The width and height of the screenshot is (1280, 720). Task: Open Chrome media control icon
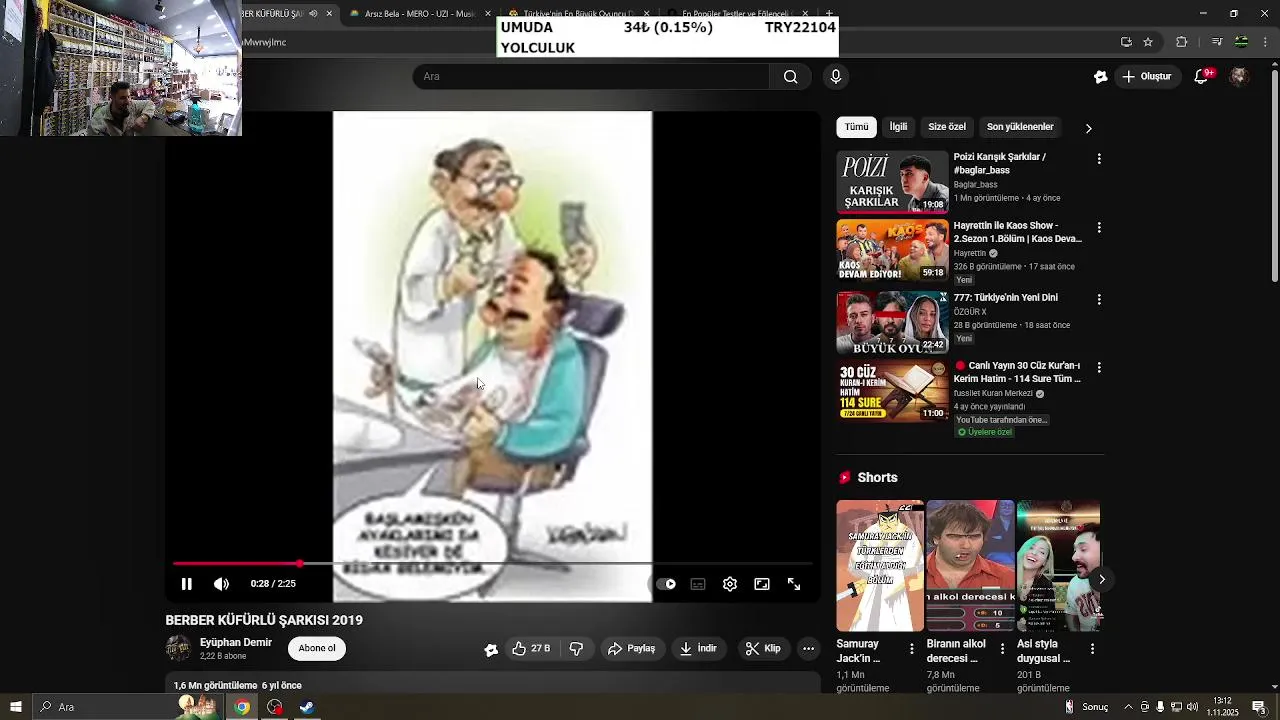coord(1217,42)
